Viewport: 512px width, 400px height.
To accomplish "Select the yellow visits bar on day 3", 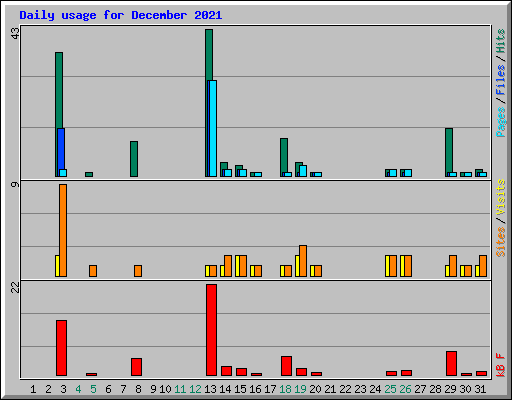I will 57,266.
